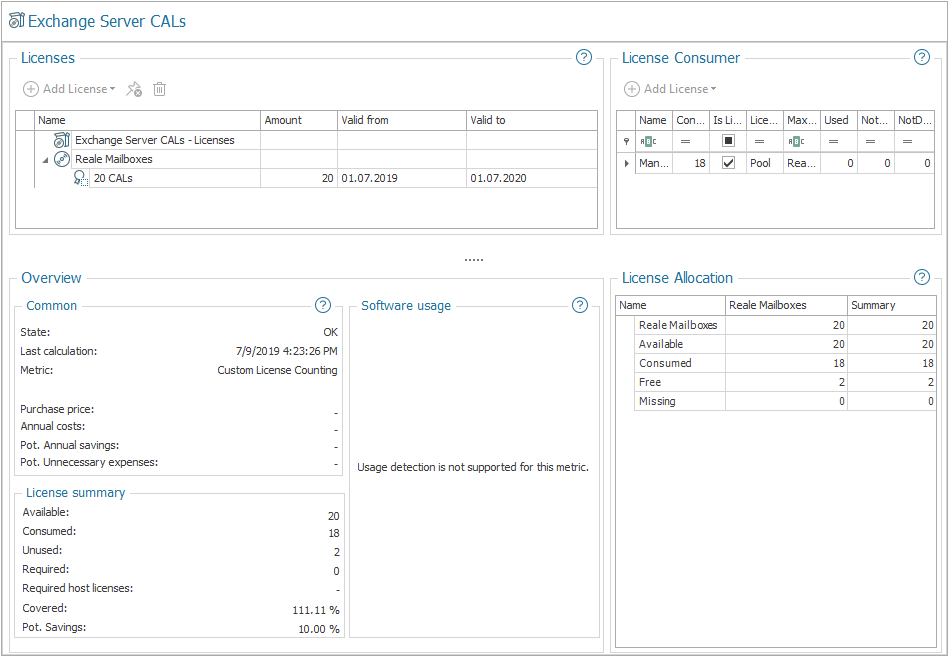Screen dimensions: 950x658
Task: Click the Valid to 01.07.2020 cell
Action: [531, 178]
